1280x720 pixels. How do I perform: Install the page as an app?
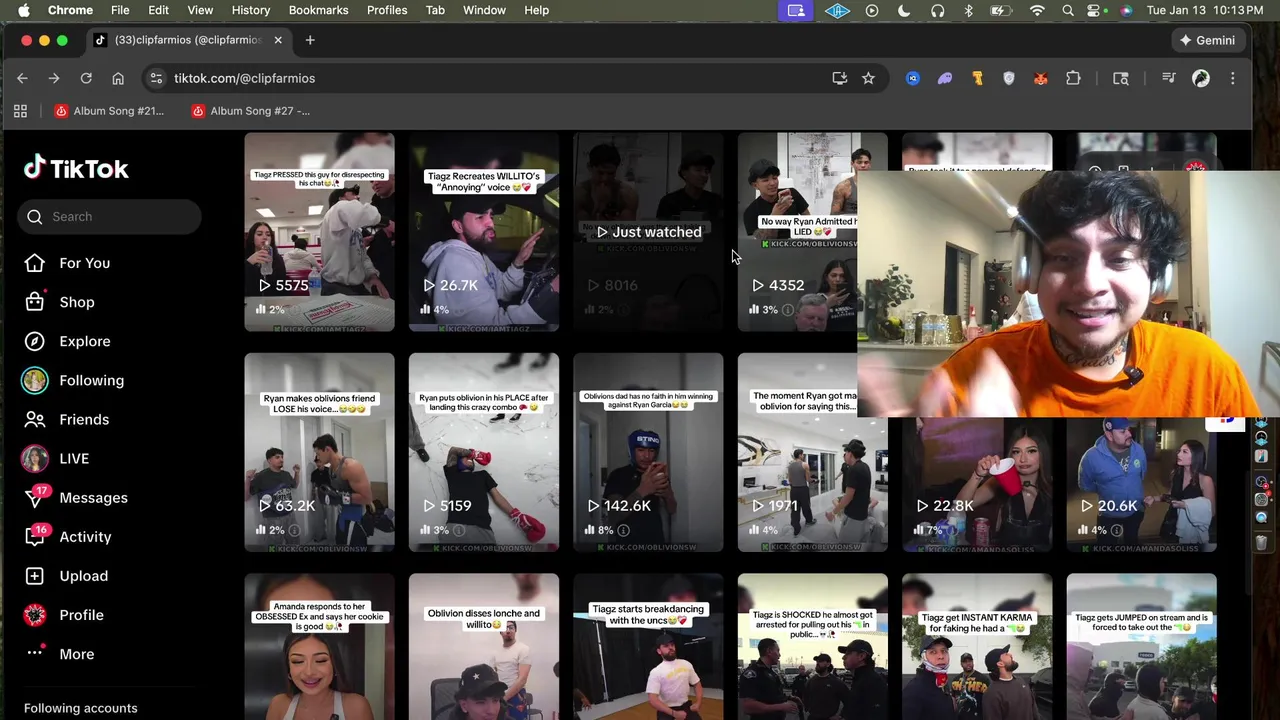(x=840, y=78)
